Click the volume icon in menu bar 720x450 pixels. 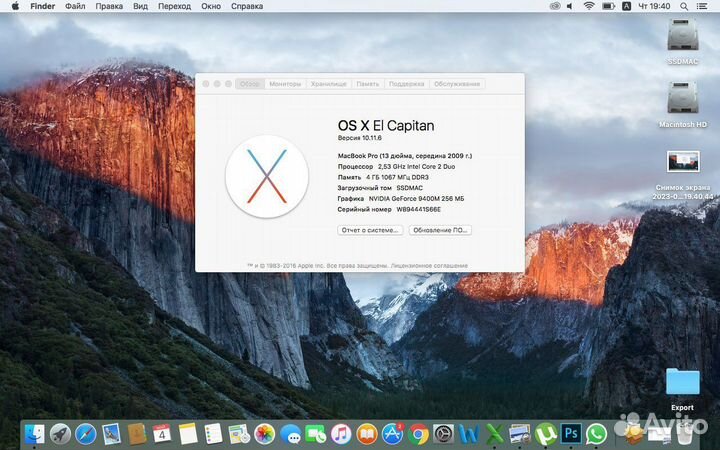(x=570, y=6)
